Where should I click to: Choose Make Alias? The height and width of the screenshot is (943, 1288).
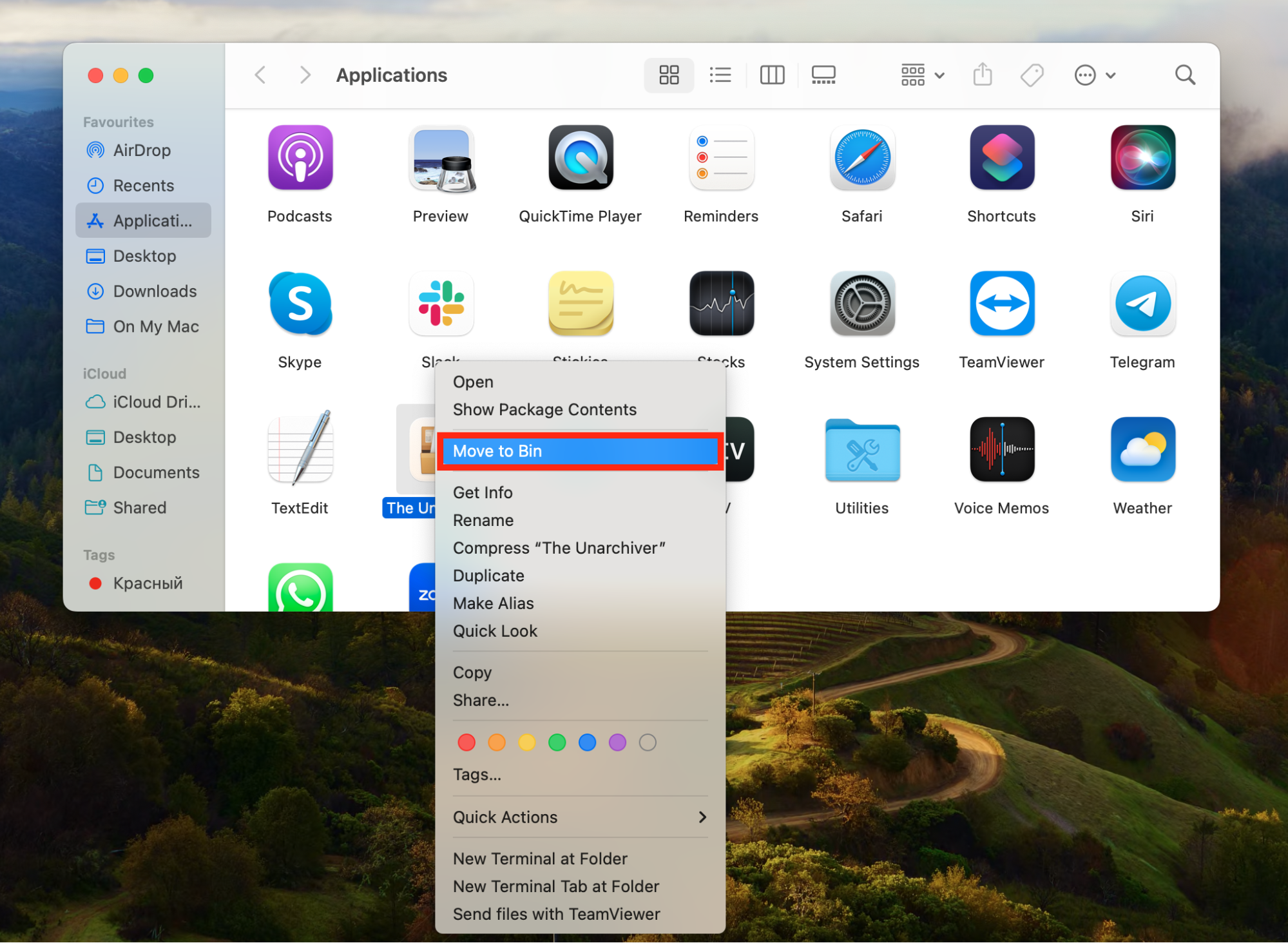click(x=580, y=604)
